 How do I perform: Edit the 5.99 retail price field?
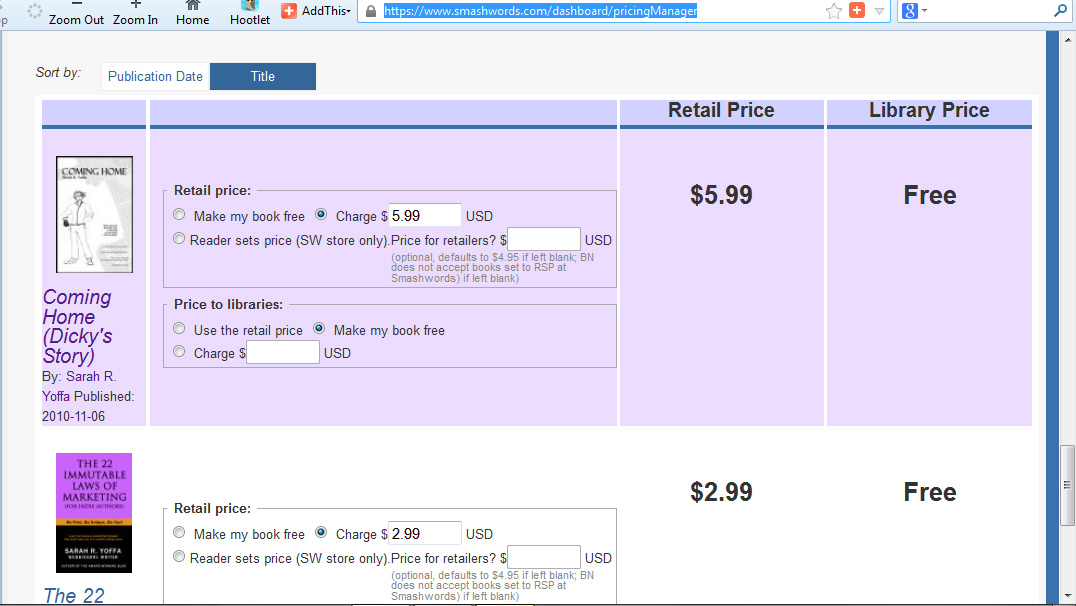pyautogui.click(x=425, y=215)
